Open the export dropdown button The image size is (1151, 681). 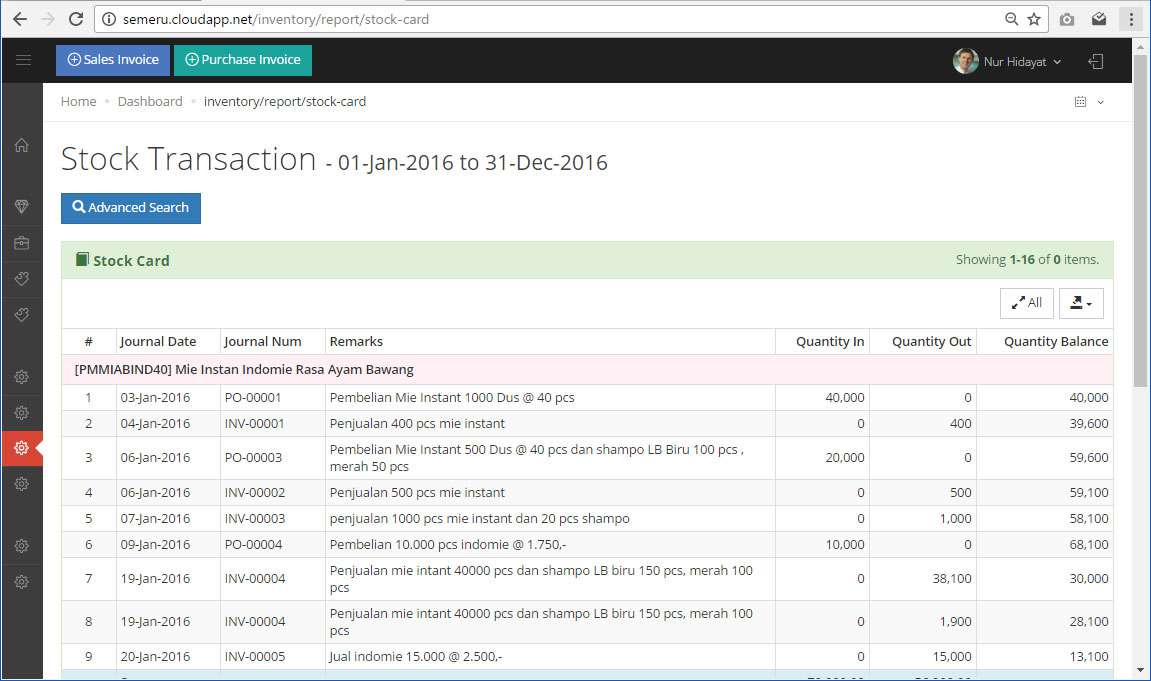coord(1081,303)
